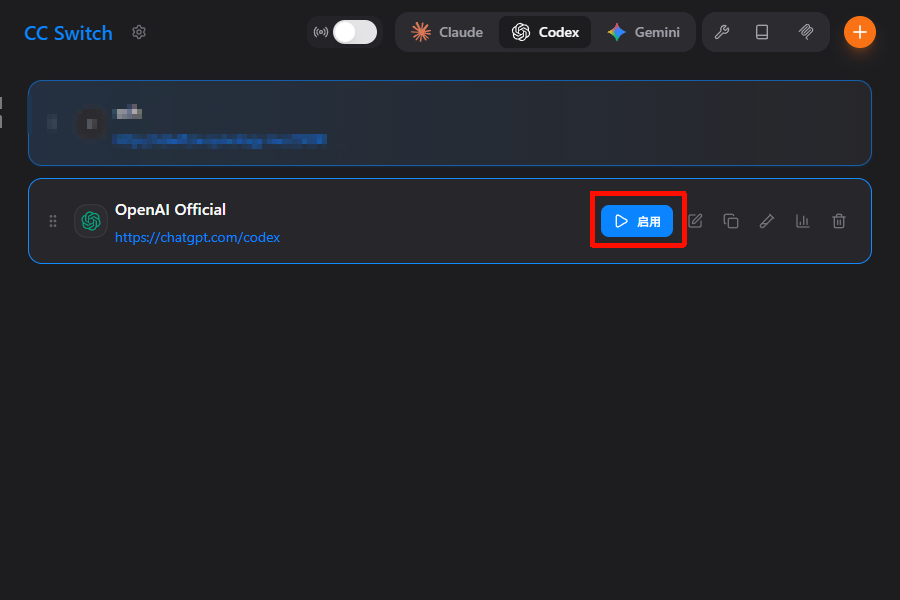
Task: Click the CC Switch title
Action: 68,33
